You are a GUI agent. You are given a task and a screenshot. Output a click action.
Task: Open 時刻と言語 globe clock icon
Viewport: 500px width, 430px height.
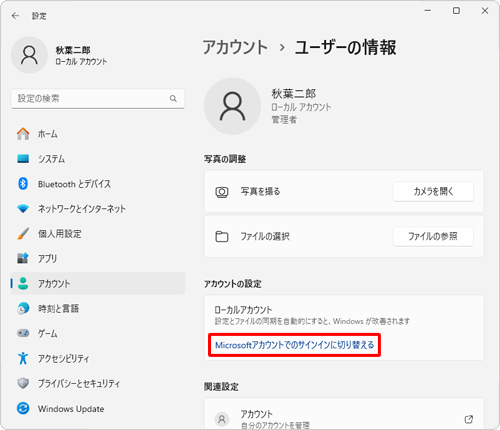click(23, 308)
